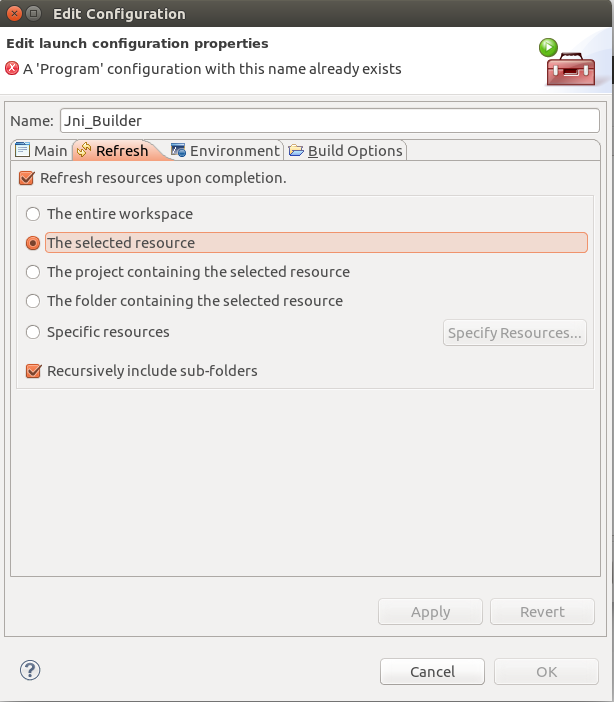614x702 pixels.
Task: Click the minimize button in the title bar
Action: pos(34,13)
